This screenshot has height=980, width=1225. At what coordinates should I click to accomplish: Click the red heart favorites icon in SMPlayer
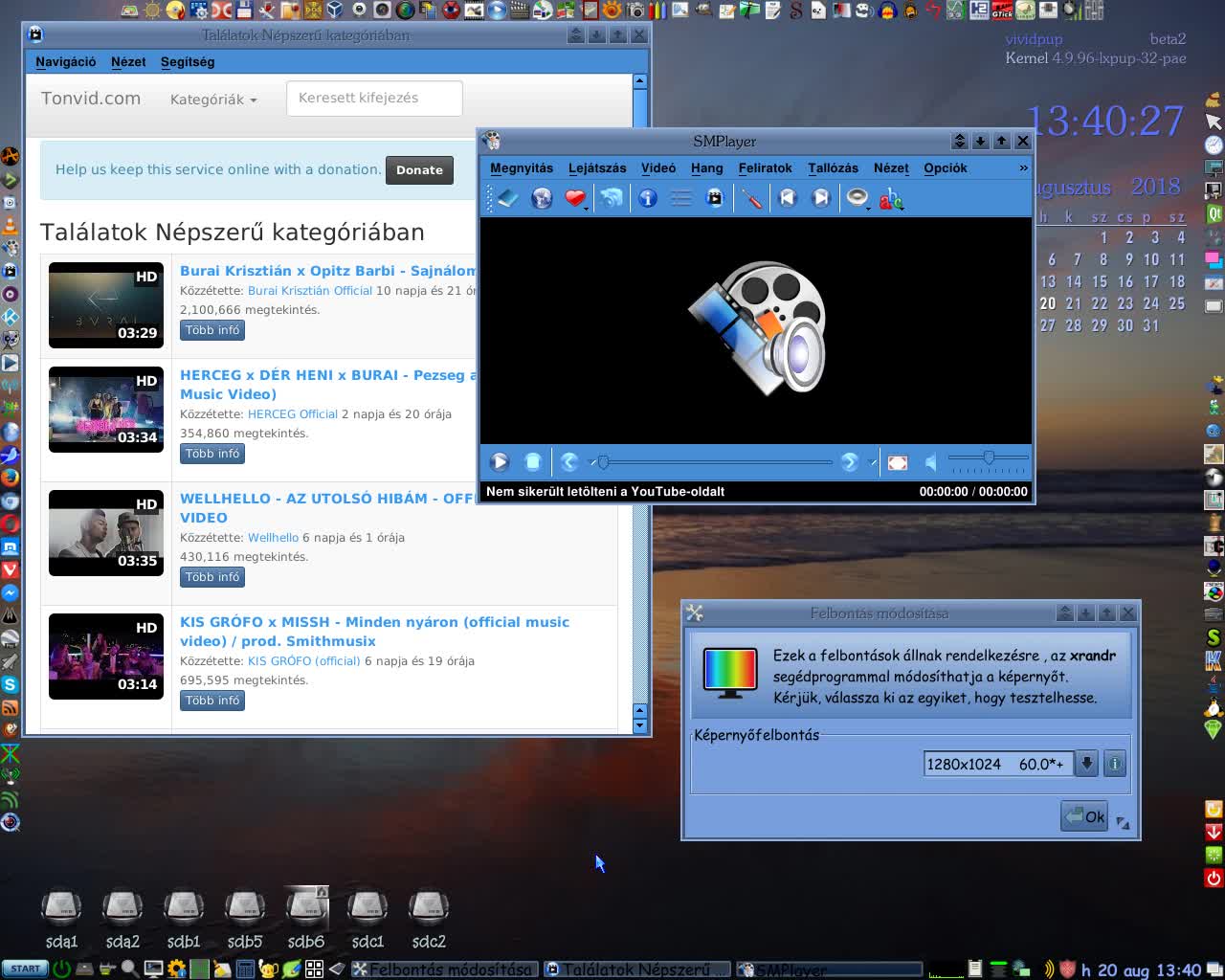pos(574,198)
